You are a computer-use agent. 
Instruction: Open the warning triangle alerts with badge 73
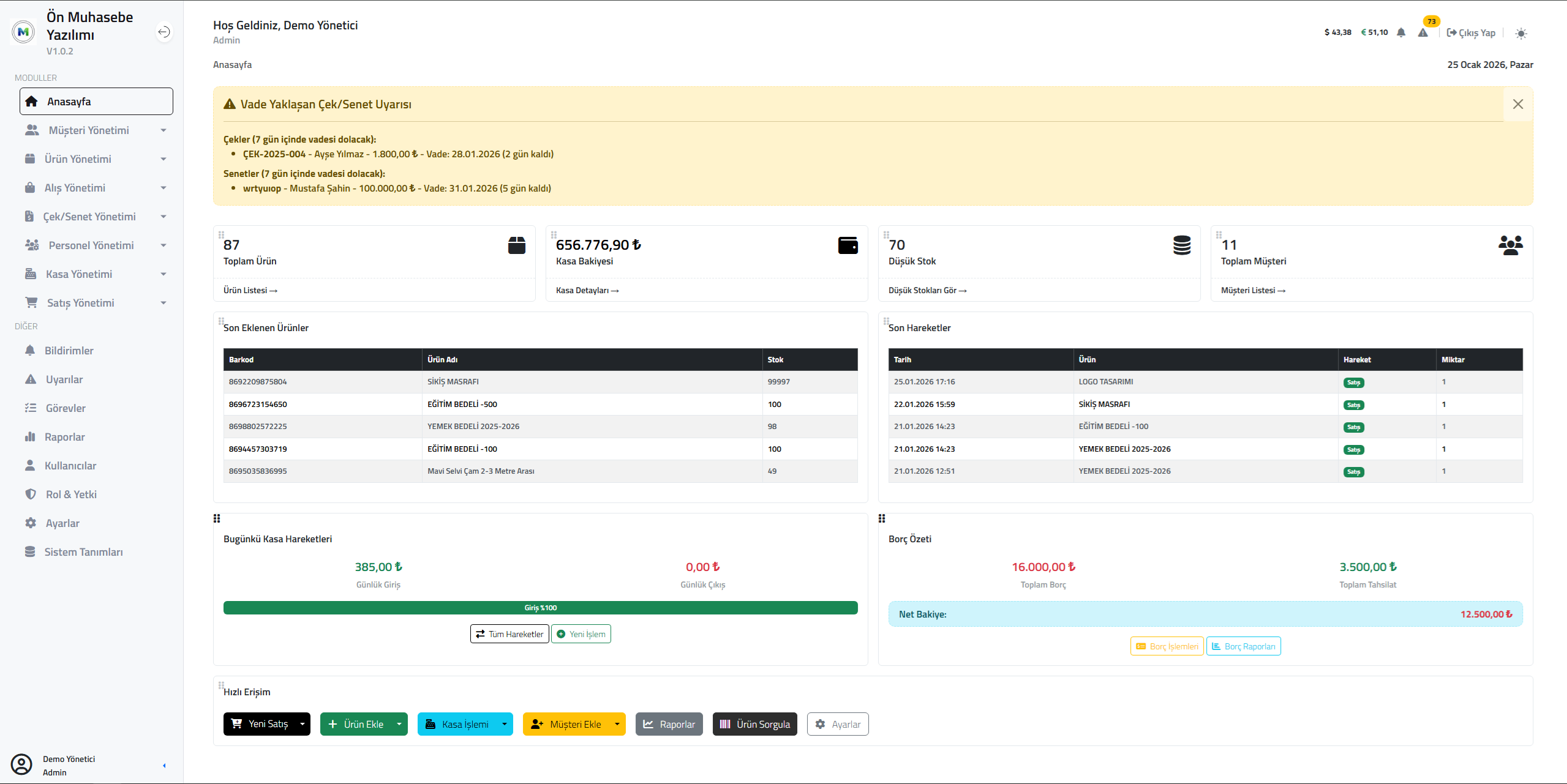(1423, 32)
